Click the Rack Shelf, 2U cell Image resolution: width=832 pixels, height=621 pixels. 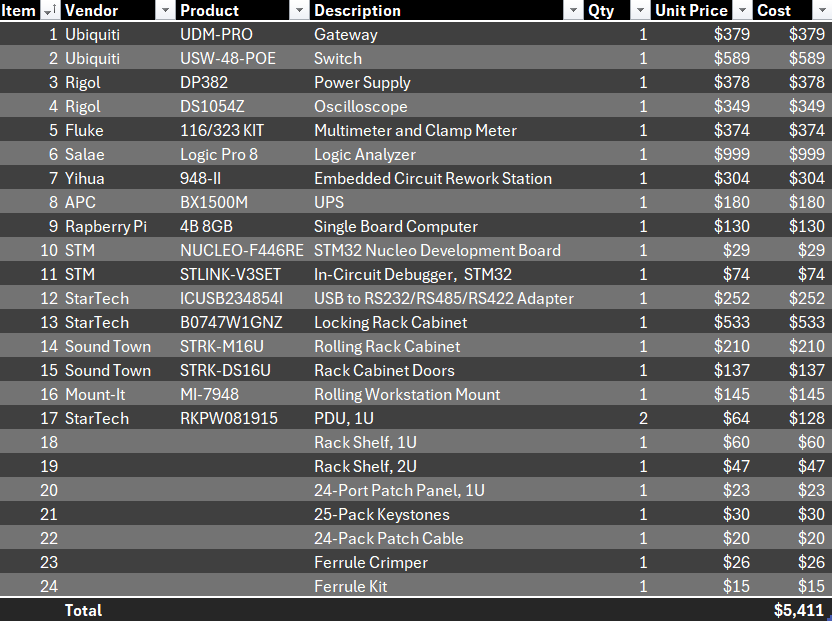(x=447, y=467)
